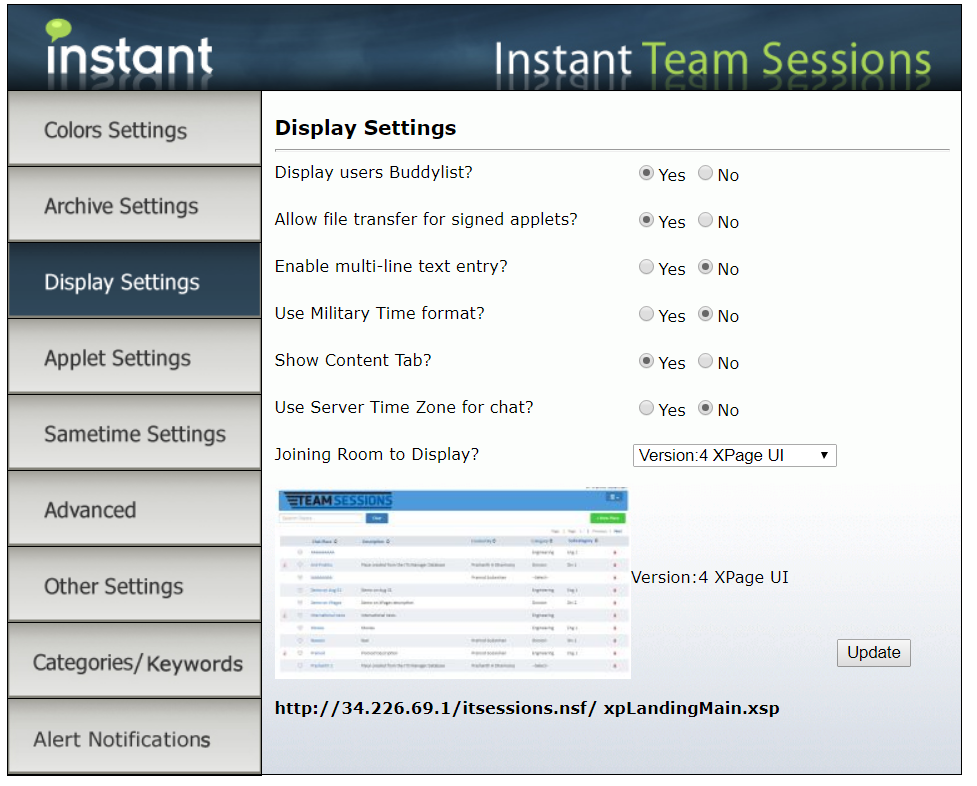Click the 'Display users Buddylist?' label

click(x=374, y=172)
